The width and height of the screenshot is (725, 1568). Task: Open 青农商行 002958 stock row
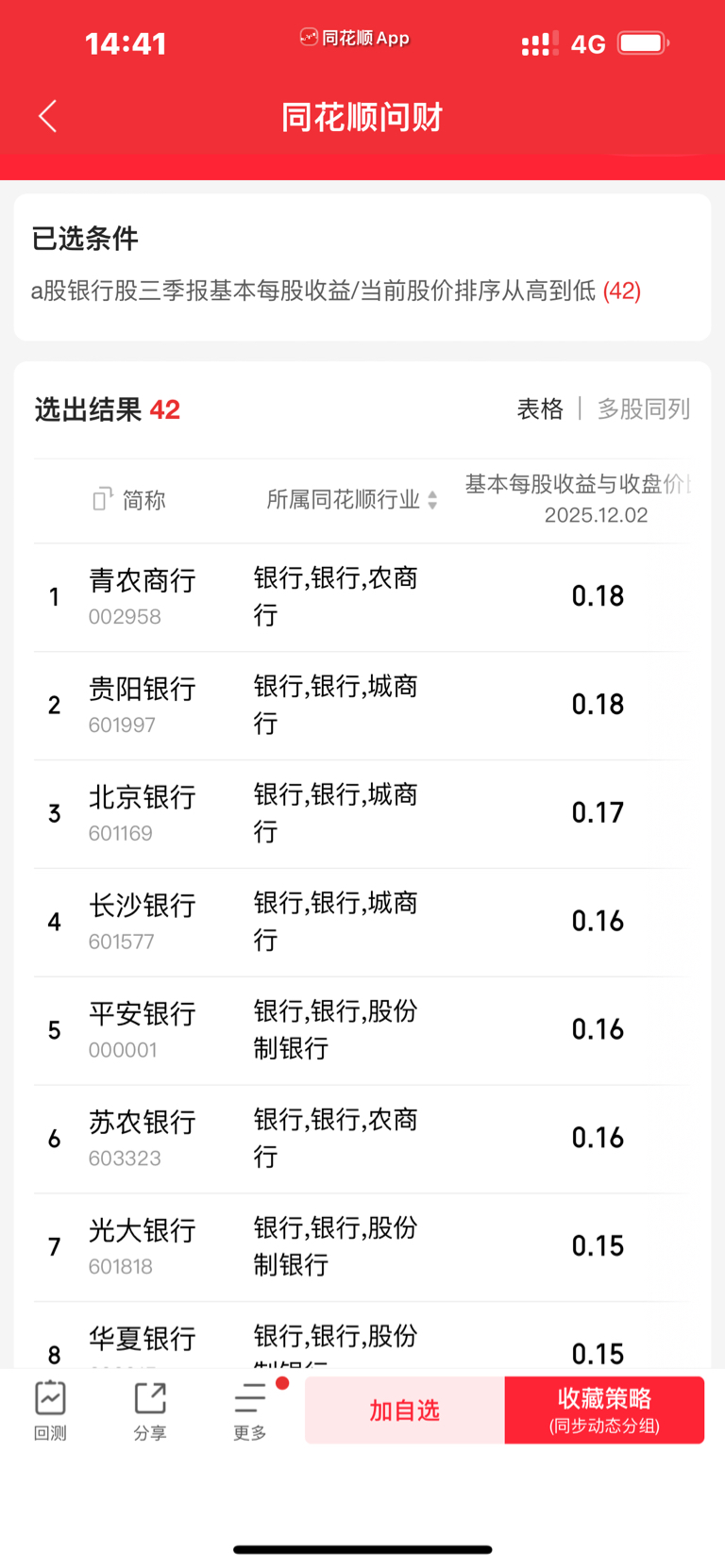361,597
